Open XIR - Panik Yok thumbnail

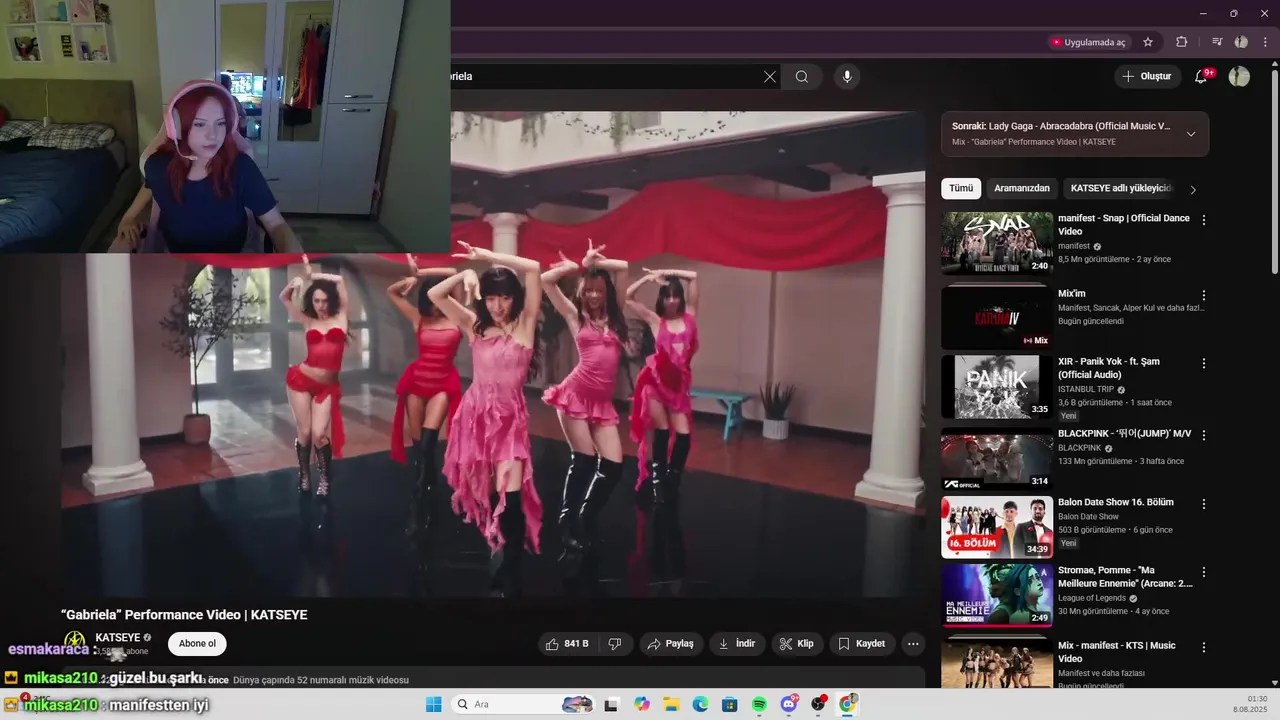click(997, 387)
